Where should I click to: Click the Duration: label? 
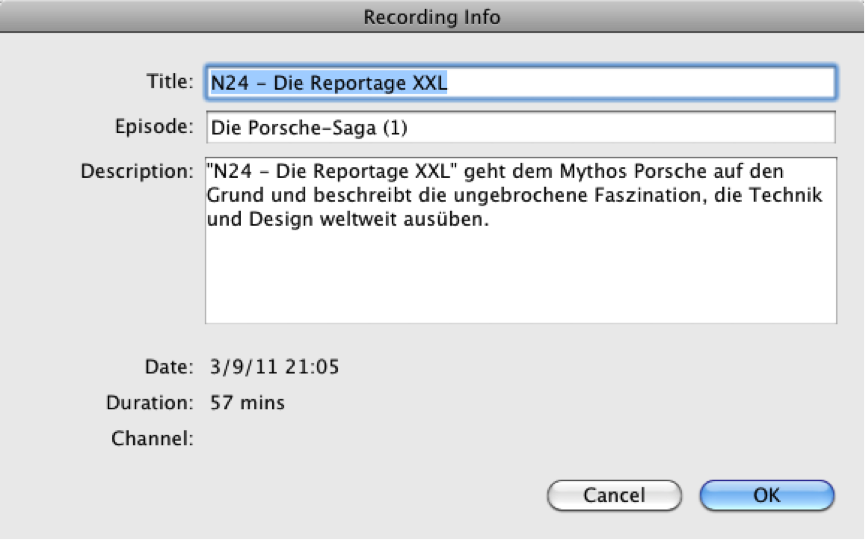coord(150,403)
